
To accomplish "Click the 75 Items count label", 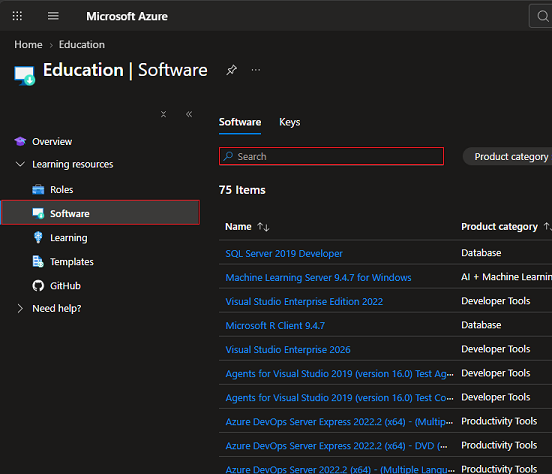I will point(242,190).
